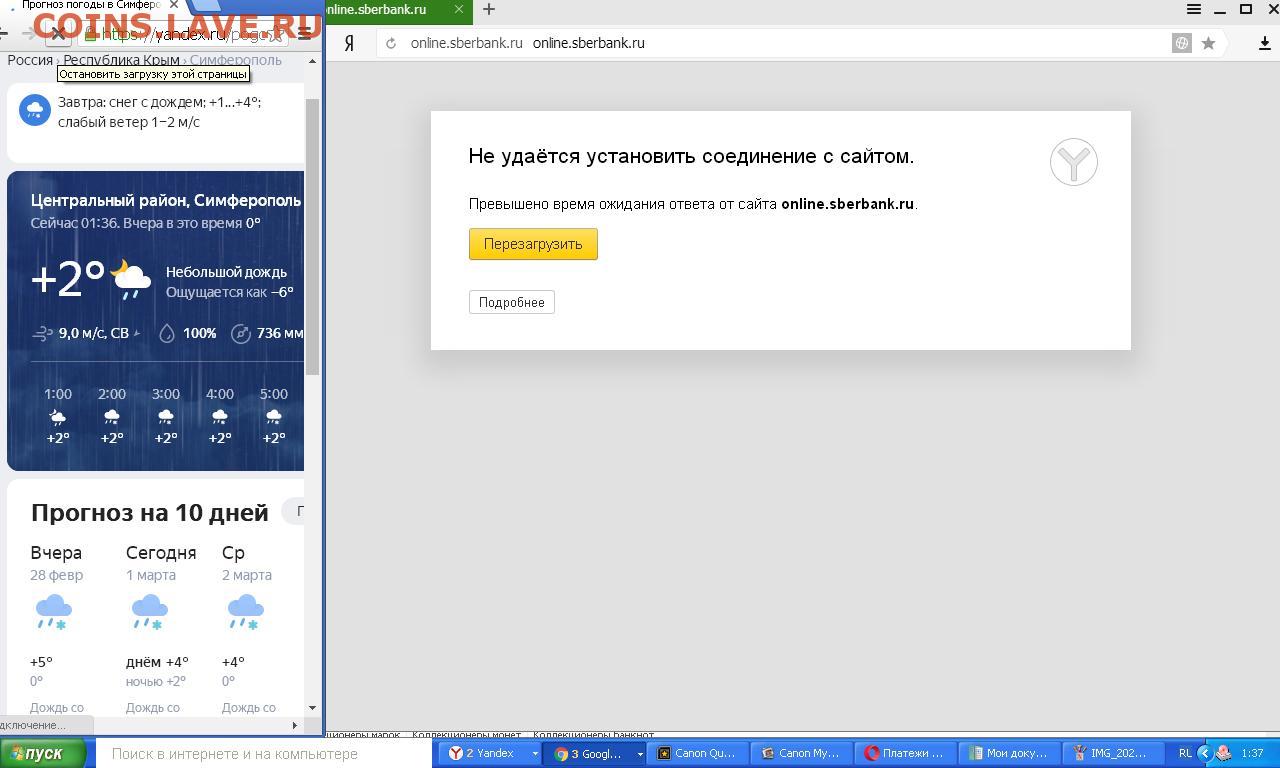Open the 'Республика Крым' breadcrumb link

coord(121,60)
